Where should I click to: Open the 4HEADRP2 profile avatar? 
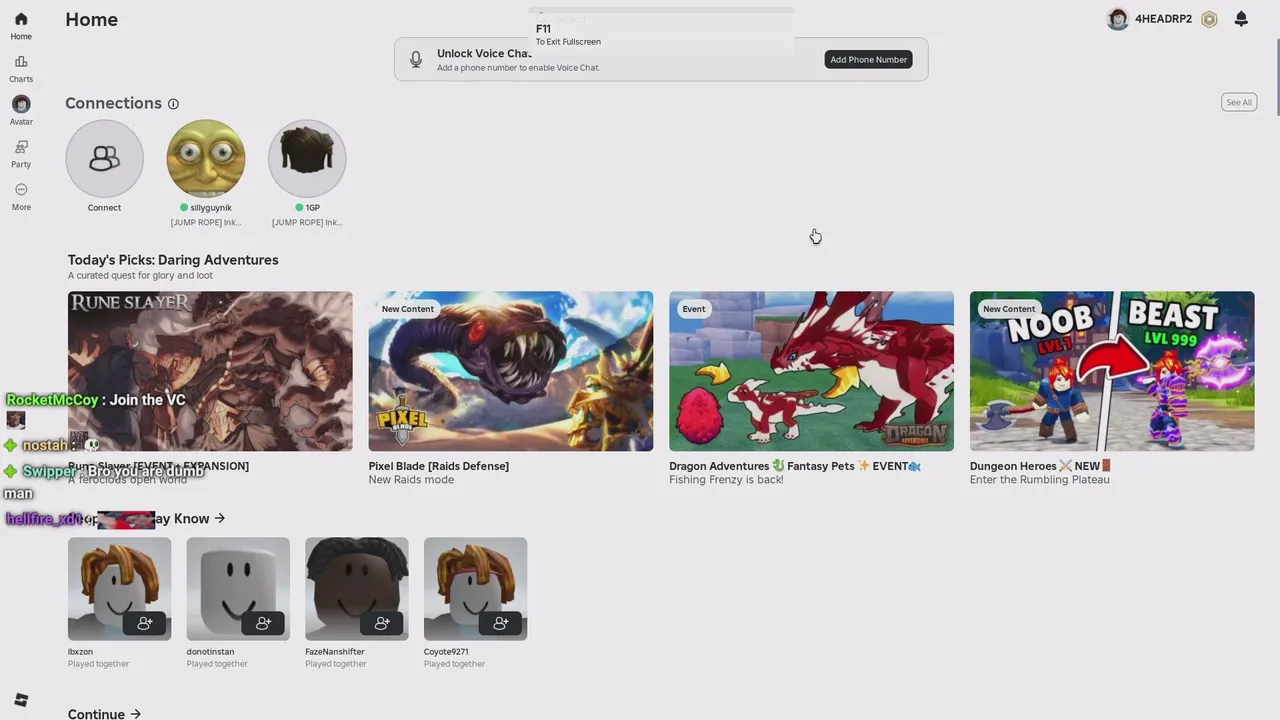1118,19
